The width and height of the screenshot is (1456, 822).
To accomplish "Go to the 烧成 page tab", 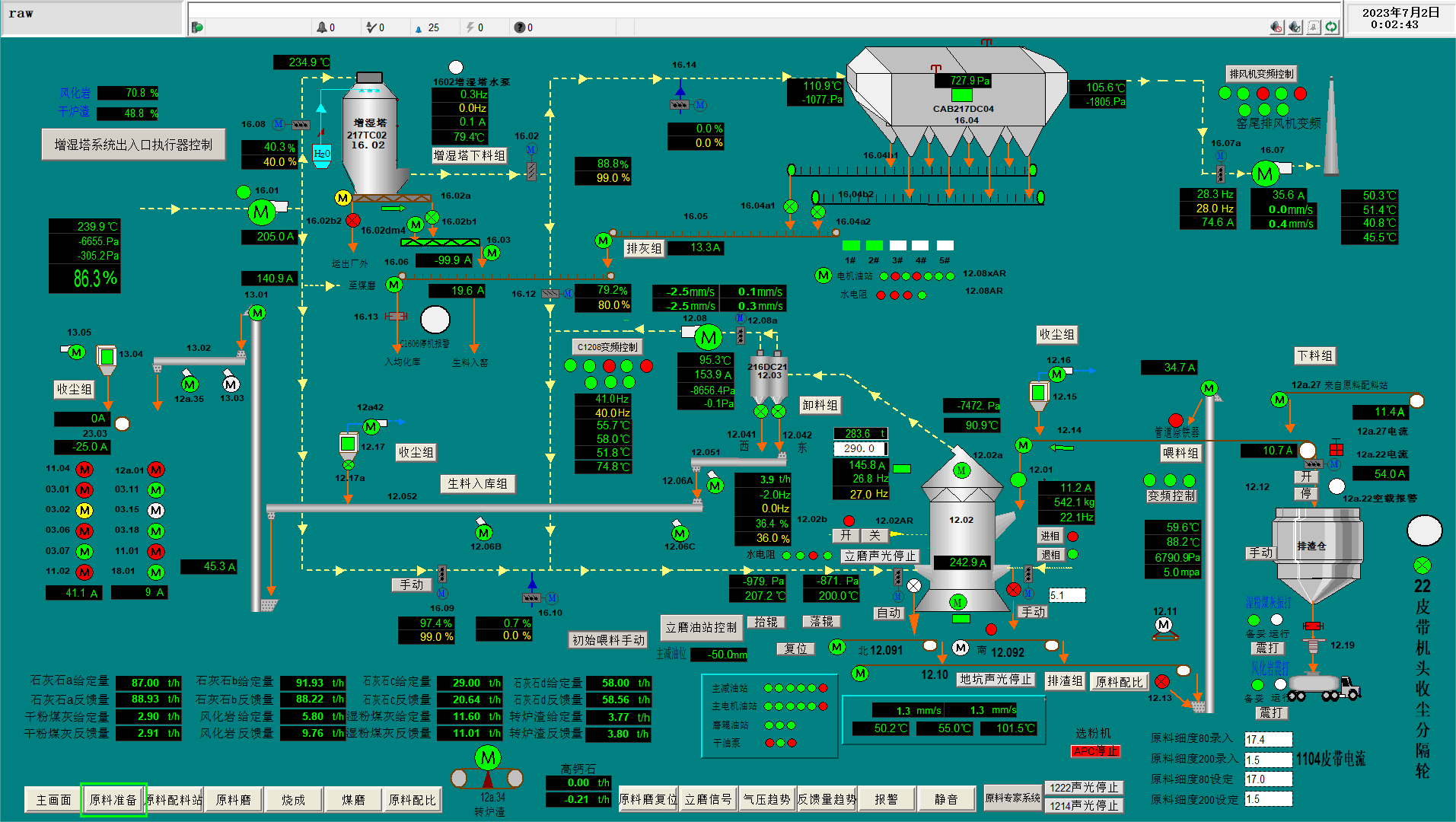I will [x=293, y=800].
